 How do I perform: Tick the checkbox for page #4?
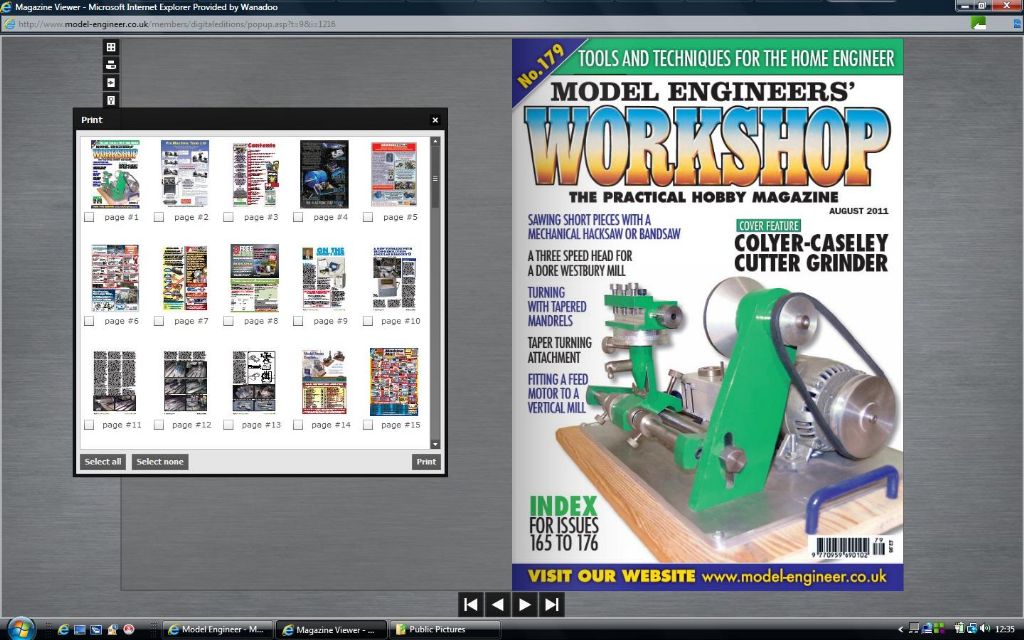click(298, 217)
